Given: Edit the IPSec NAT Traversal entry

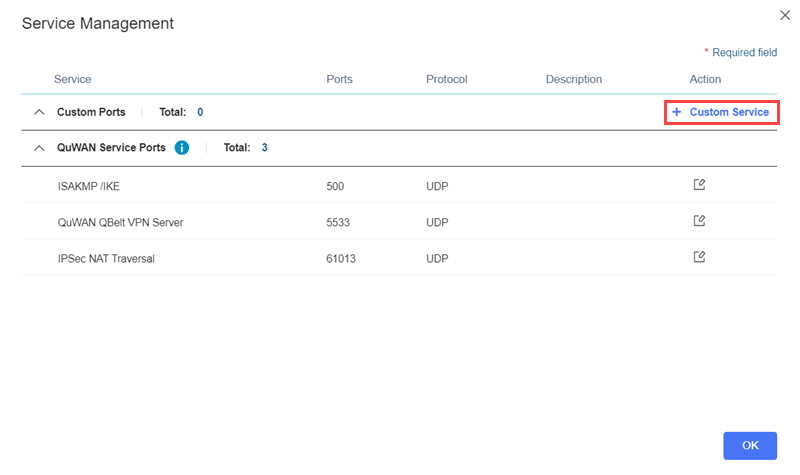Looking at the screenshot, I should [700, 257].
